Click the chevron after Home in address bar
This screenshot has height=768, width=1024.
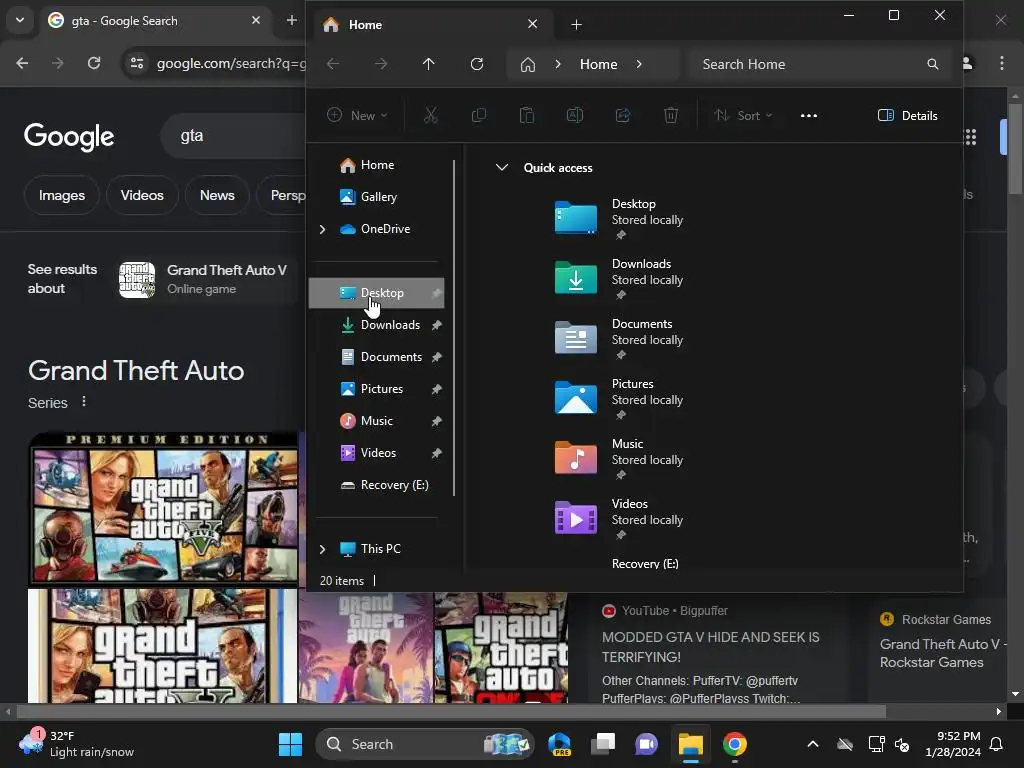pos(639,64)
